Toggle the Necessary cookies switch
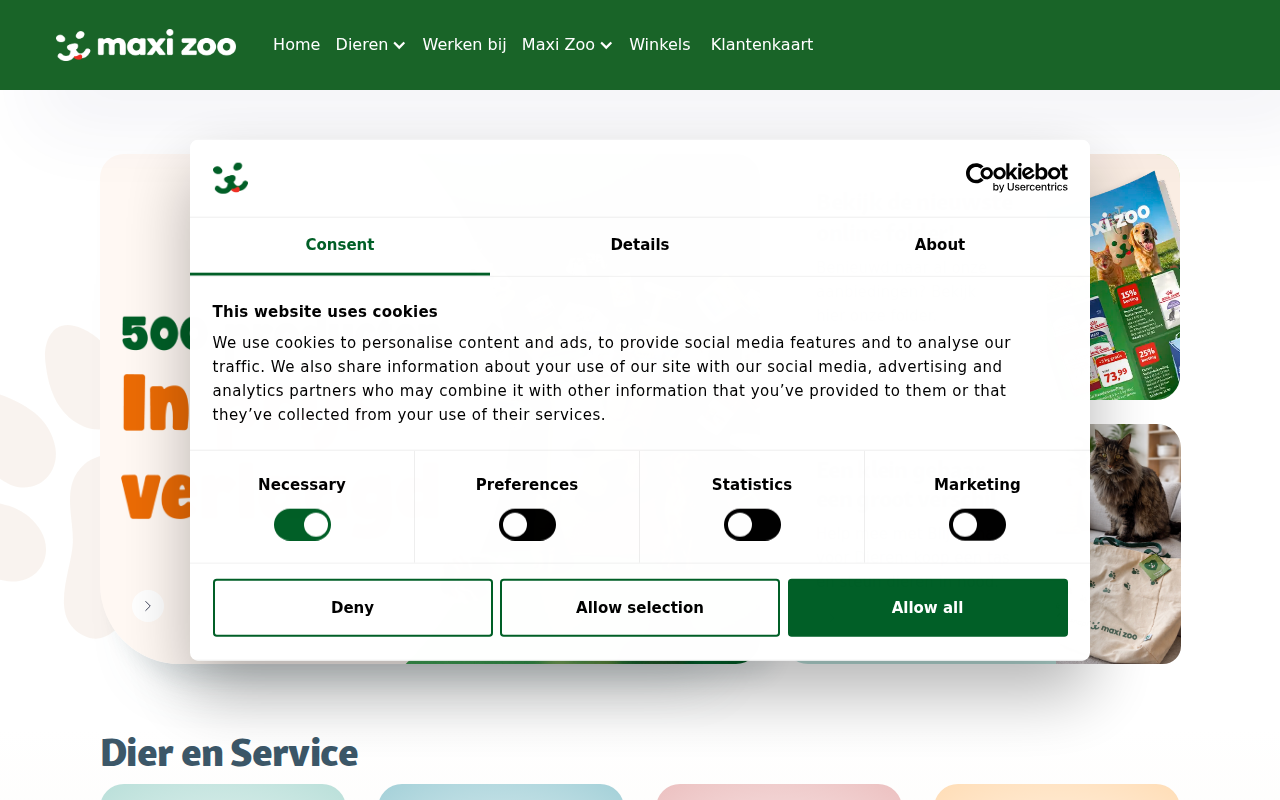This screenshot has height=800, width=1280. (302, 525)
